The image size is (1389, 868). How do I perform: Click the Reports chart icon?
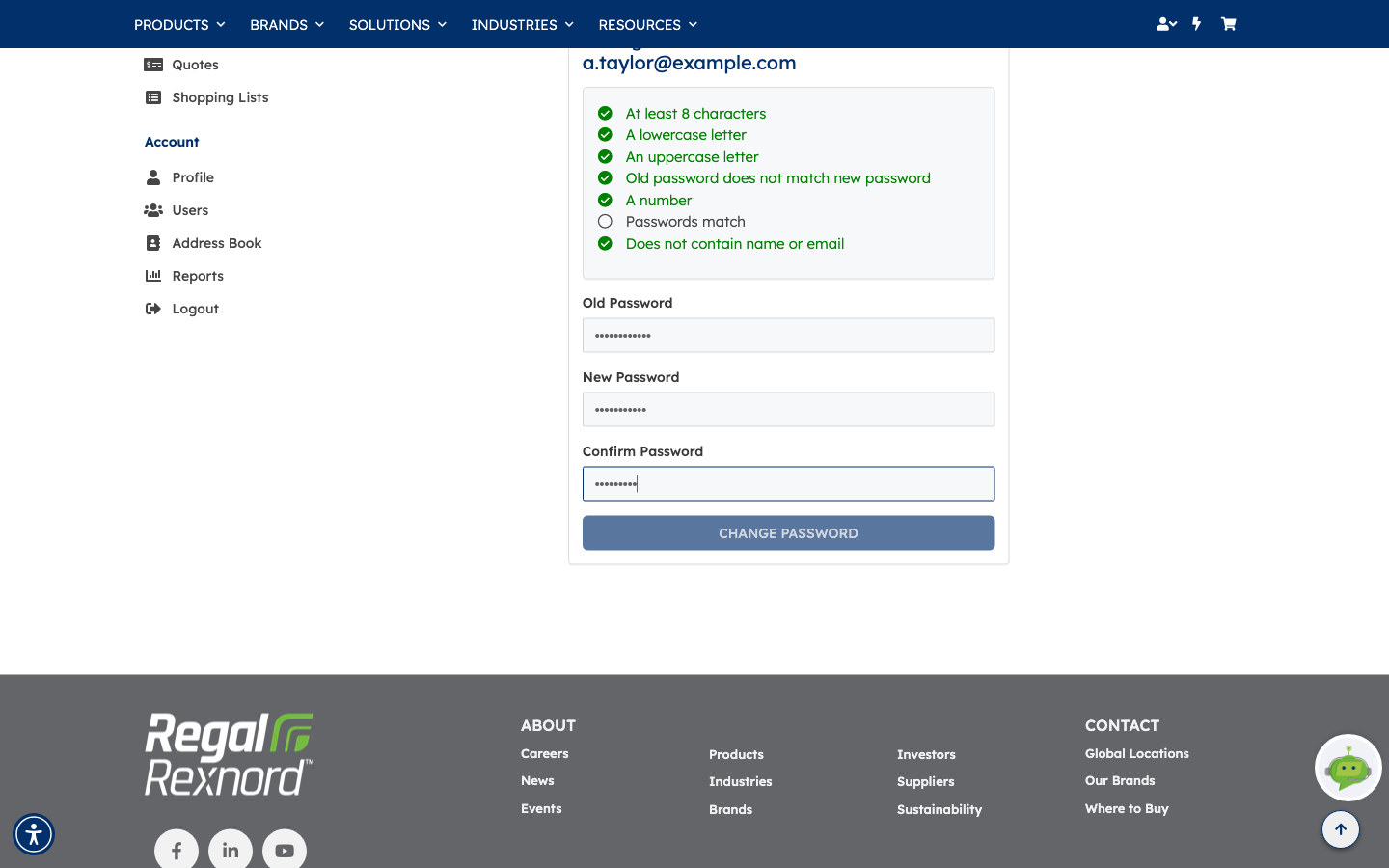point(153,276)
